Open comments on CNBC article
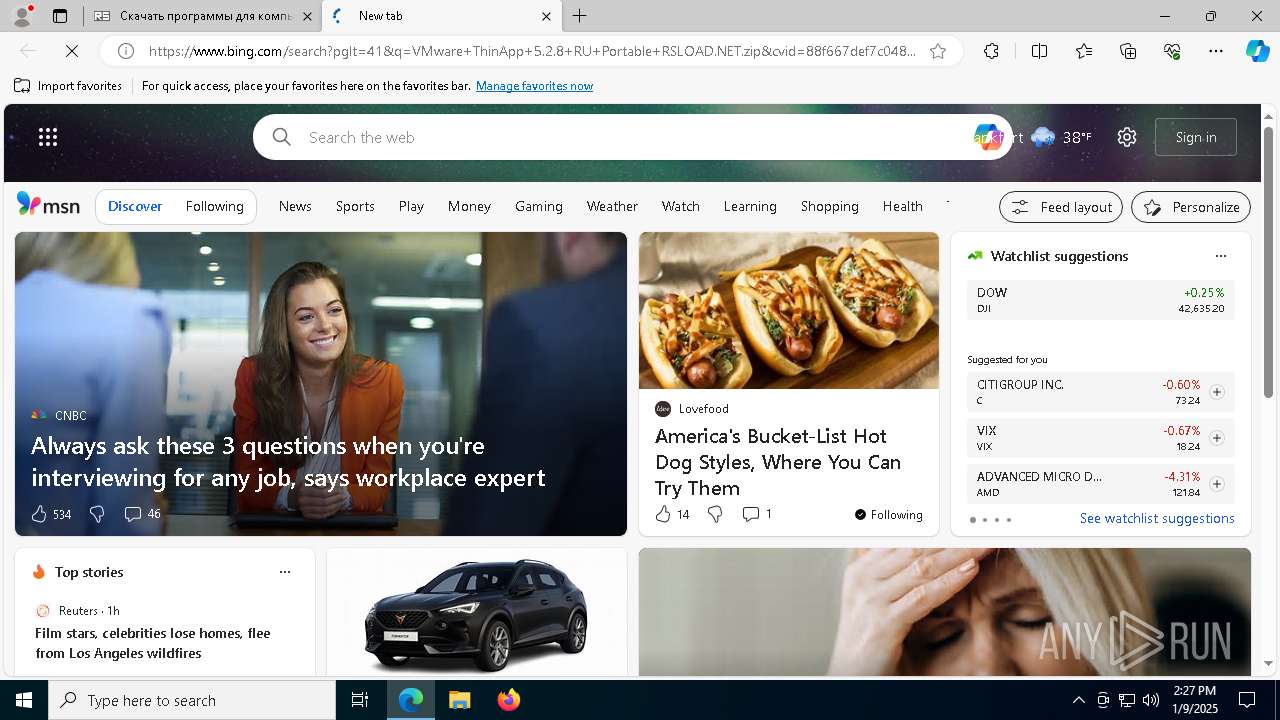The image size is (1280, 720). click(142, 514)
